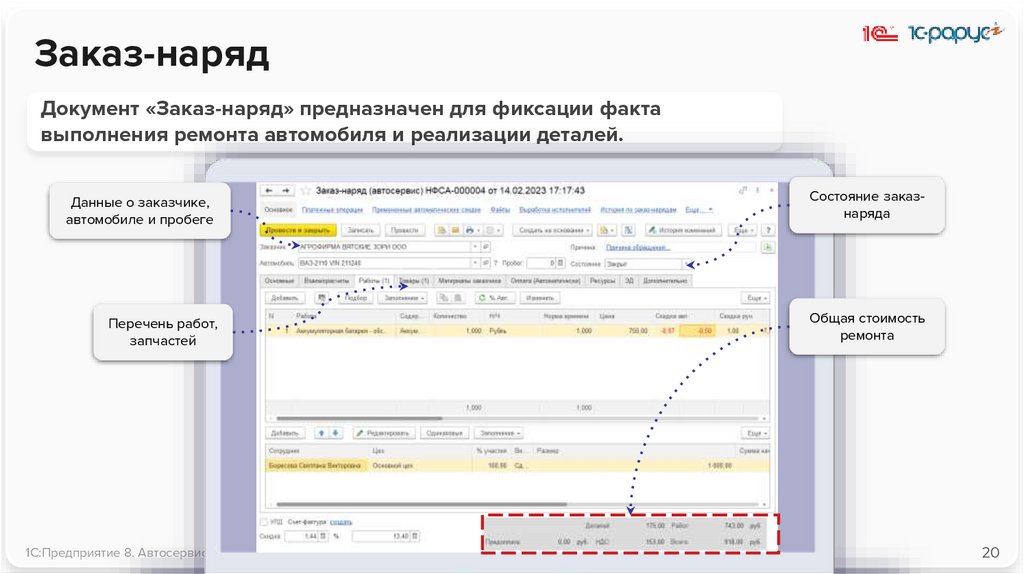Click the link icon in window title corner
Image resolution: width=1024 pixels, height=574 pixels.
coord(743,191)
